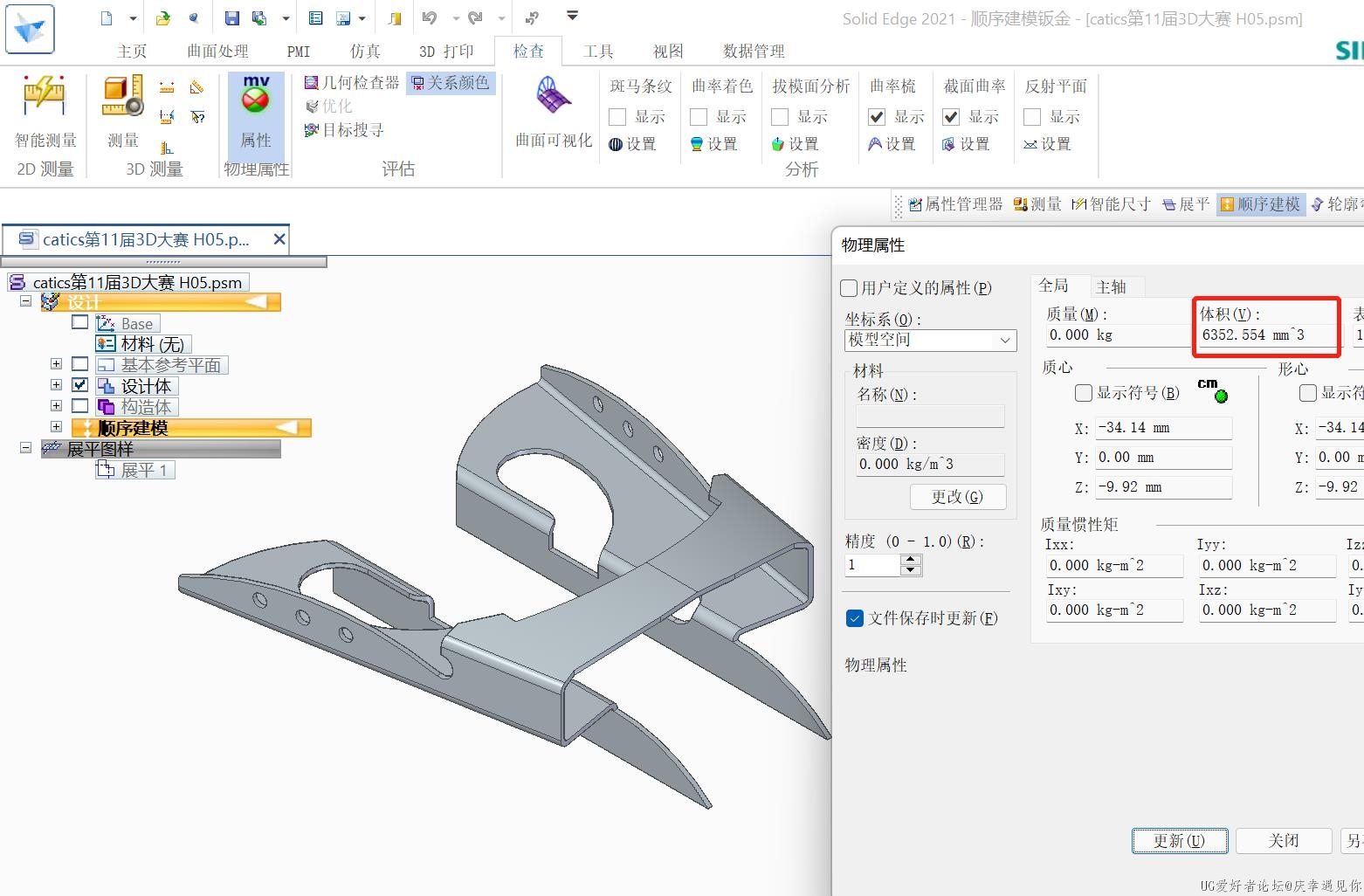The height and width of the screenshot is (896, 1364).
Task: Enable 曲率着色 显示 checkbox
Action: pos(699,117)
